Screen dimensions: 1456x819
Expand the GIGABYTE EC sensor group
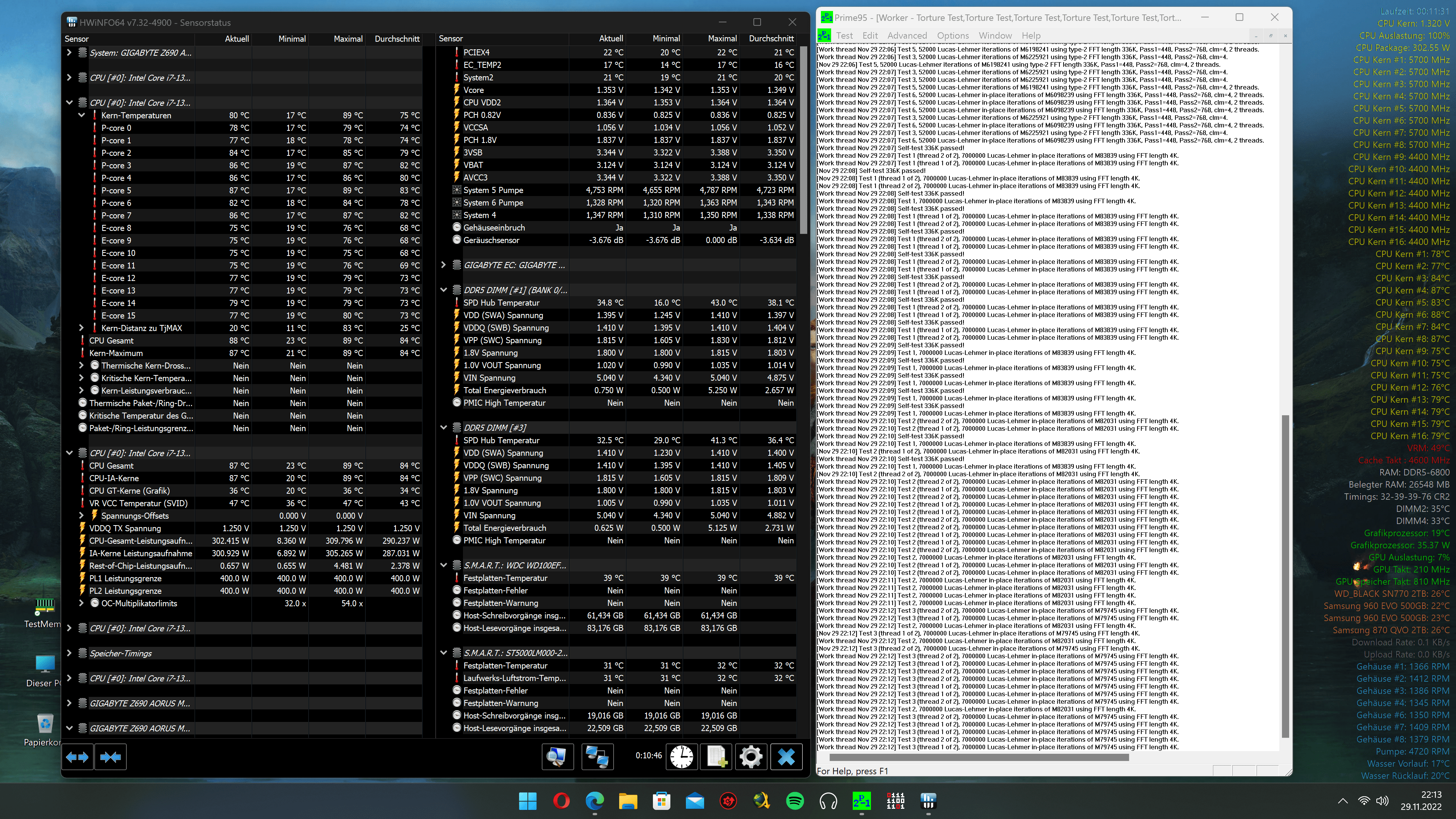point(444,265)
